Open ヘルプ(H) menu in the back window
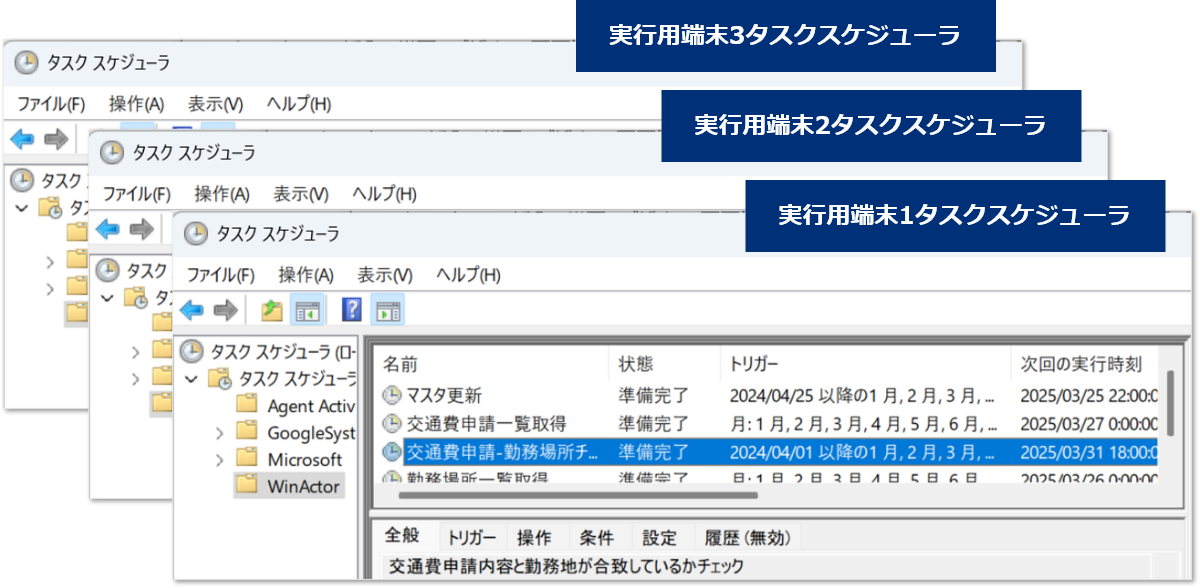The image size is (1200, 588). pos(298,103)
